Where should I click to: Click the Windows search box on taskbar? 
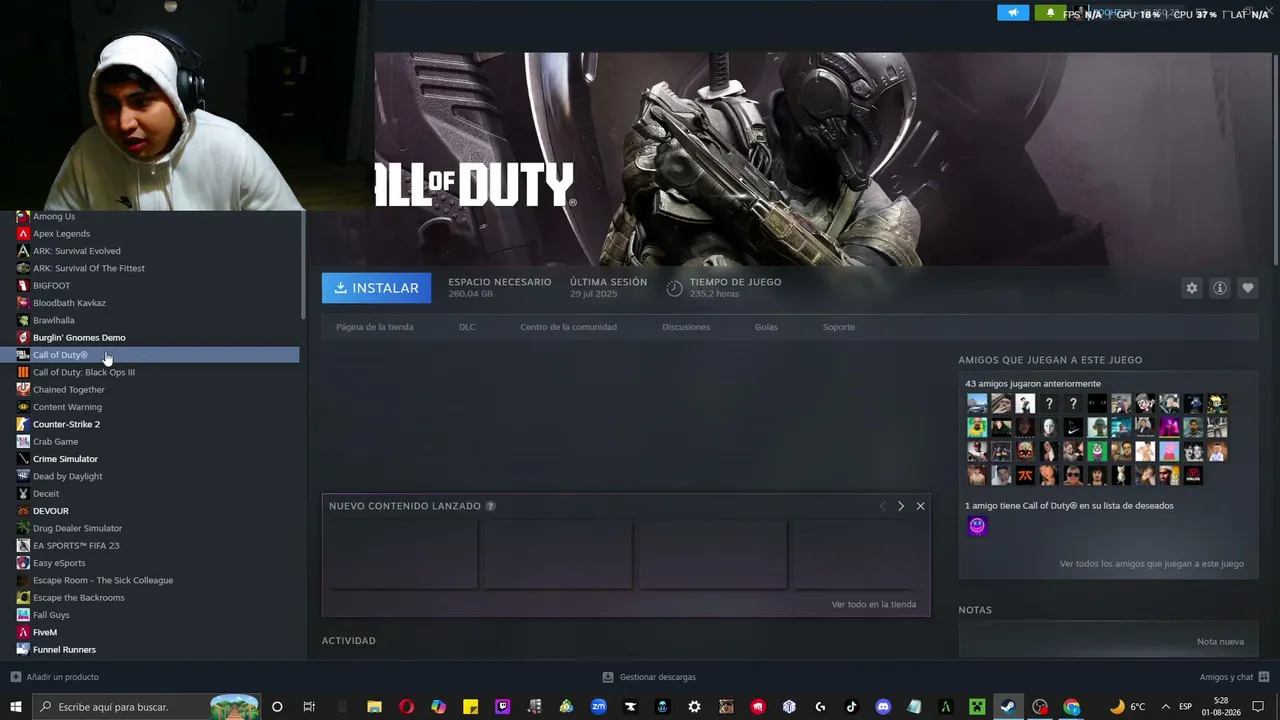[x=146, y=707]
